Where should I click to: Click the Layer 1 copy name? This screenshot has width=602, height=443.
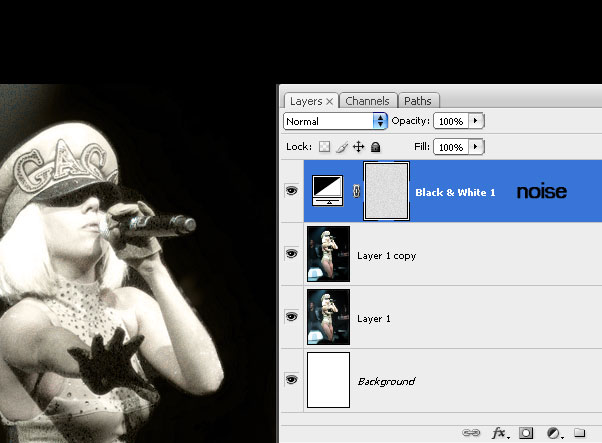pos(387,256)
